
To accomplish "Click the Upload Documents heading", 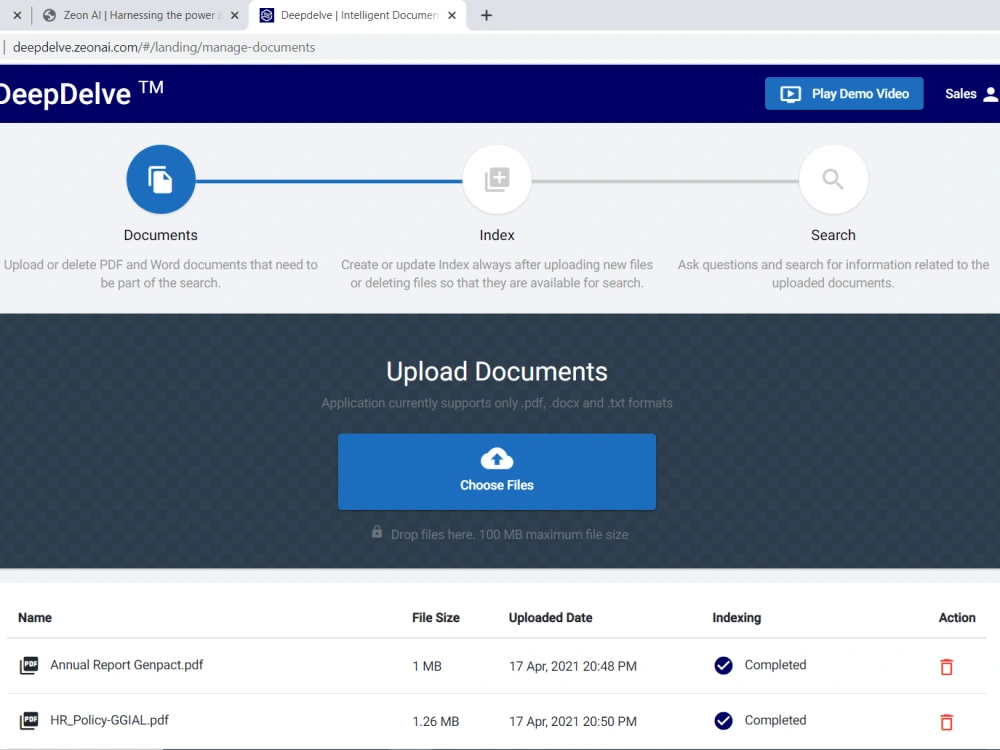I will [497, 372].
